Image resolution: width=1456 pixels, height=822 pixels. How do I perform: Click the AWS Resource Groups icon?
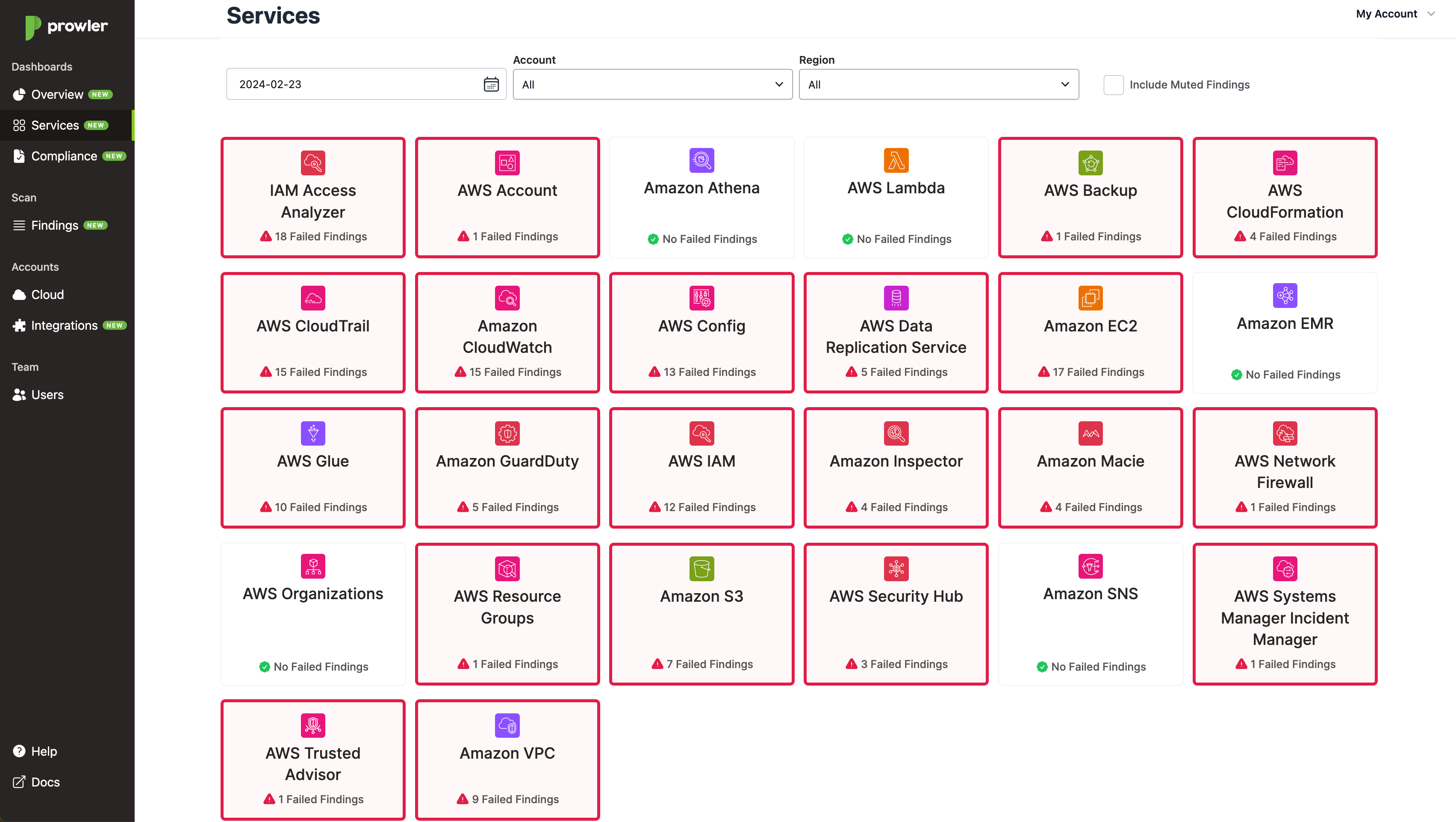coord(507,569)
